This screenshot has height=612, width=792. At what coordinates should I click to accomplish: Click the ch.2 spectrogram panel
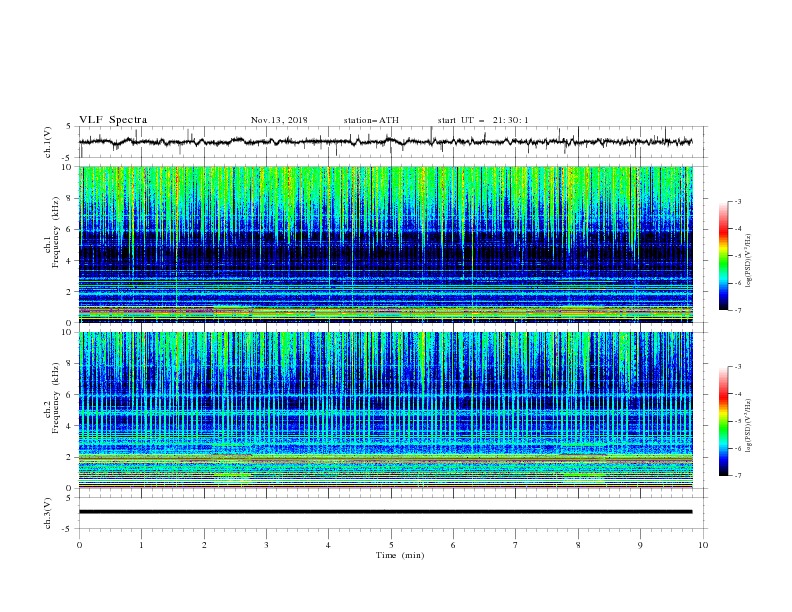386,410
